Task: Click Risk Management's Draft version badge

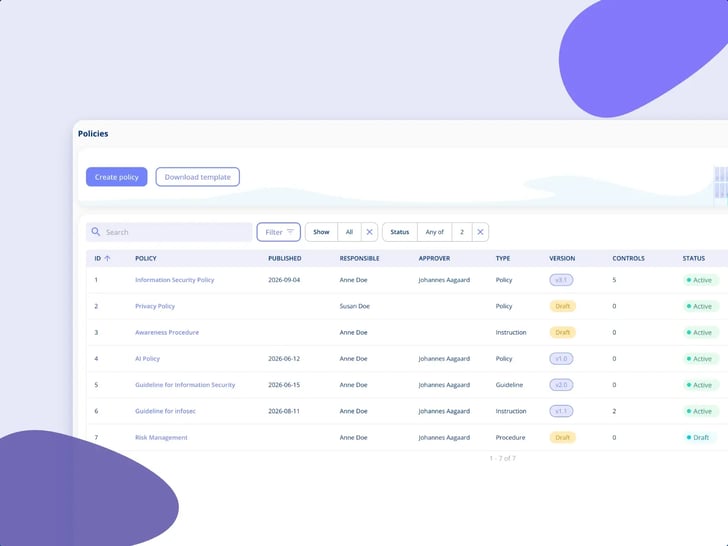Action: (x=563, y=437)
